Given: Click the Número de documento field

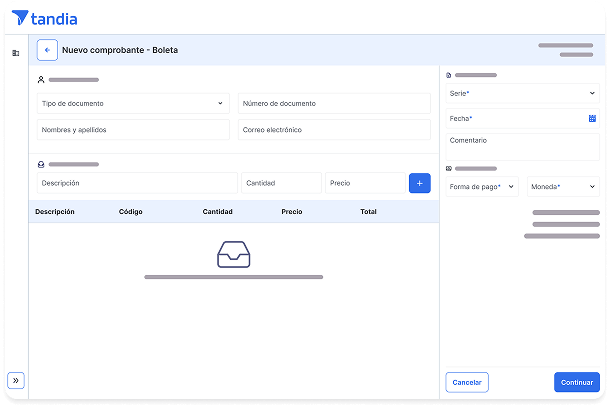Looking at the screenshot, I should pyautogui.click(x=334, y=103).
